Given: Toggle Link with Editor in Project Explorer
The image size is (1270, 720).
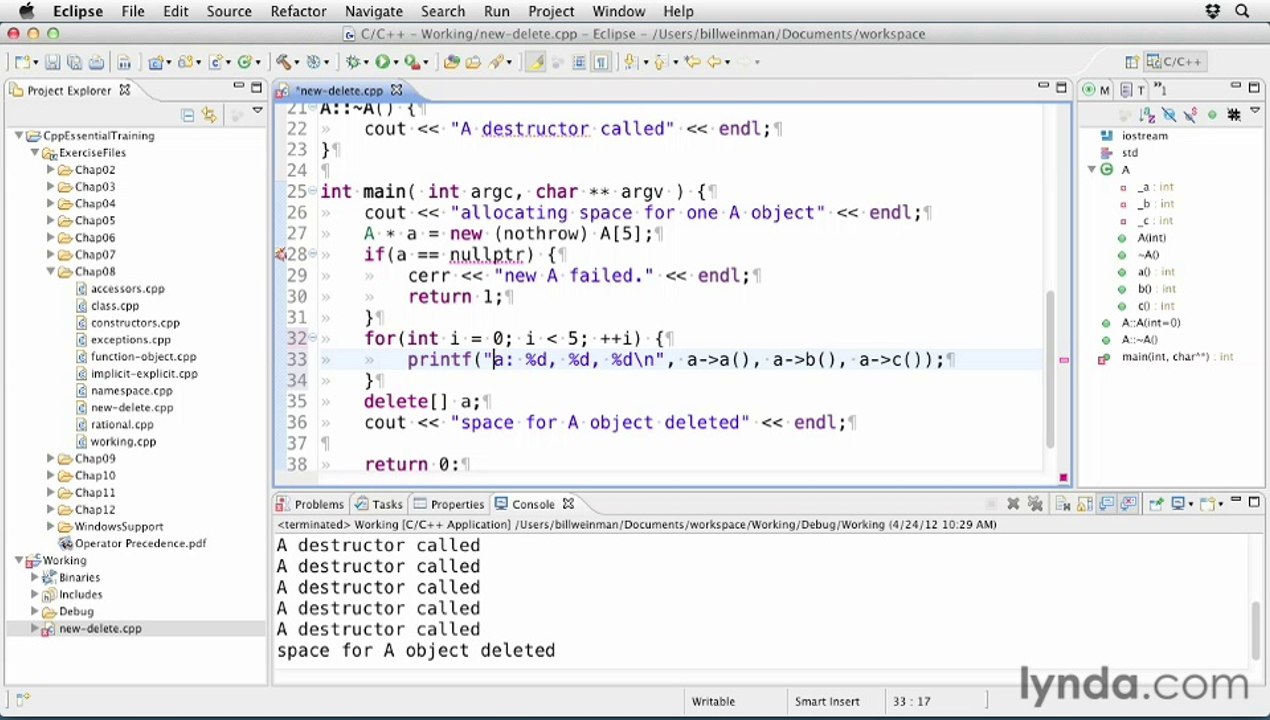Looking at the screenshot, I should pyautogui.click(x=208, y=115).
